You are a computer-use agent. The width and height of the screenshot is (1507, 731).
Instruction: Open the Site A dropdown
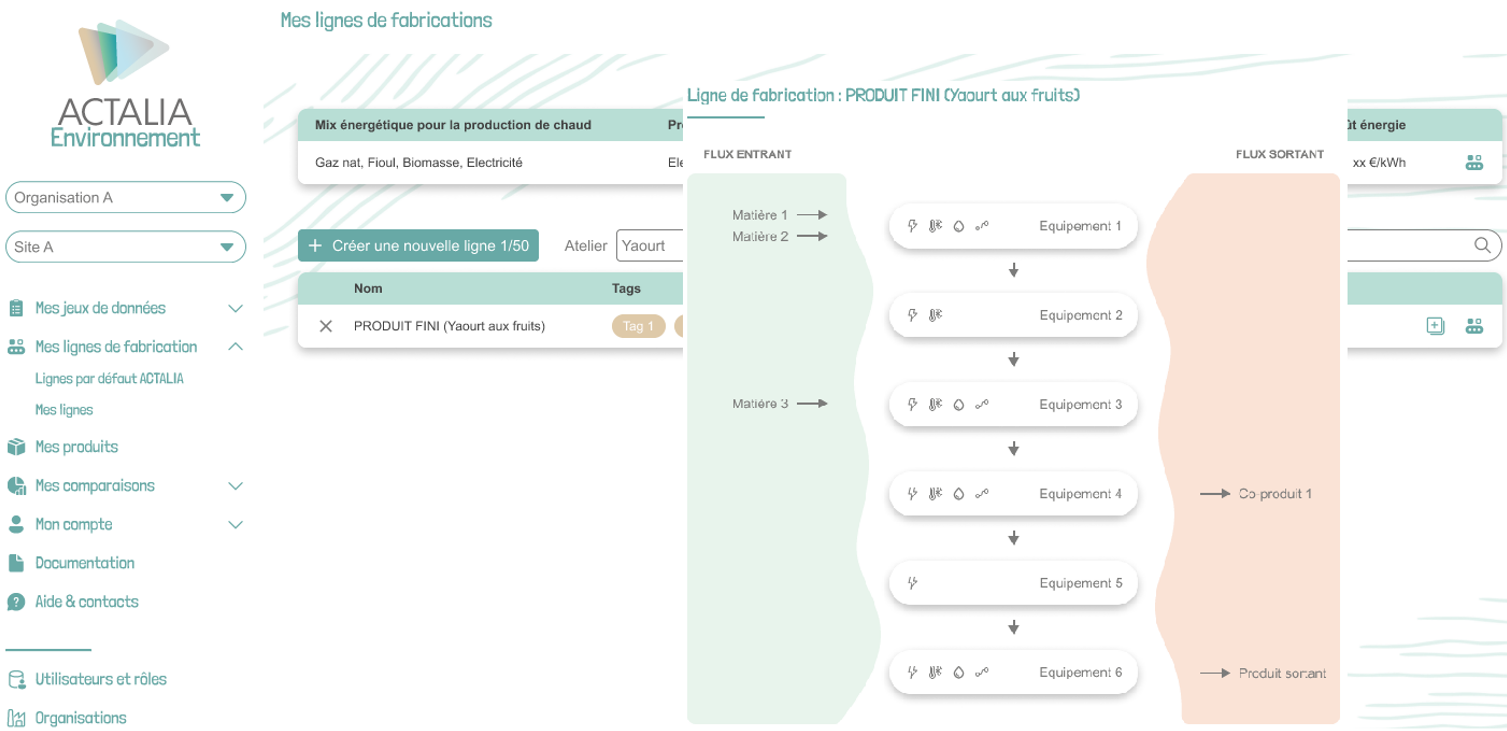pos(125,247)
